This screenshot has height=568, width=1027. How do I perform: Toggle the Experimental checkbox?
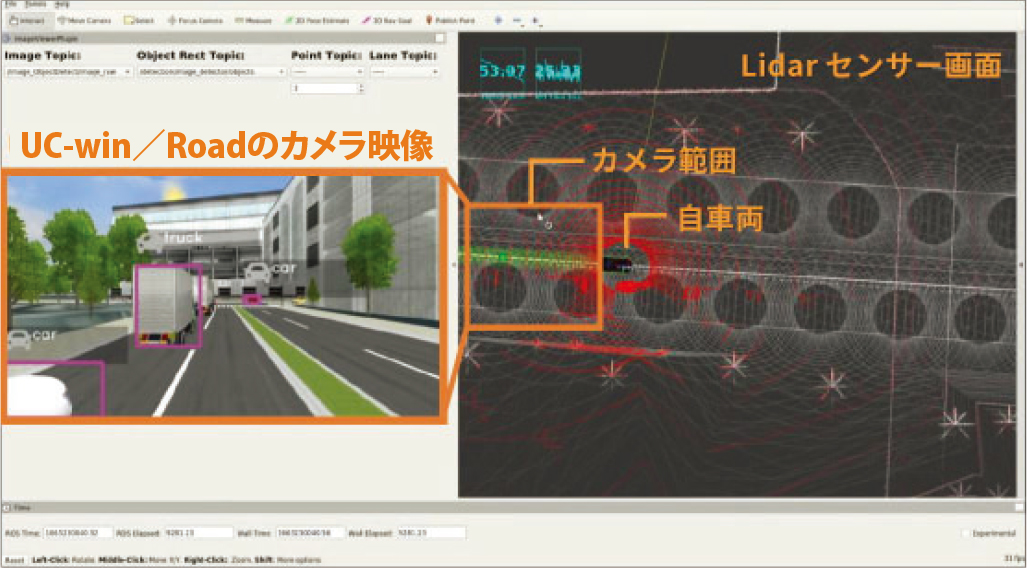point(966,534)
